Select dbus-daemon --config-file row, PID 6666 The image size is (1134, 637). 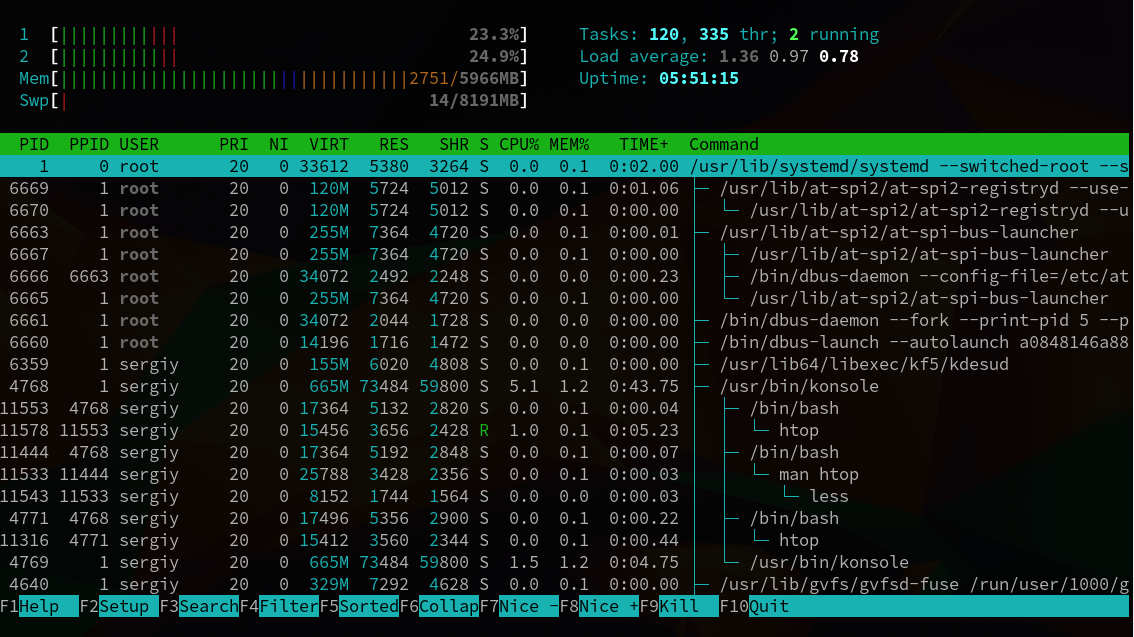(x=564, y=276)
